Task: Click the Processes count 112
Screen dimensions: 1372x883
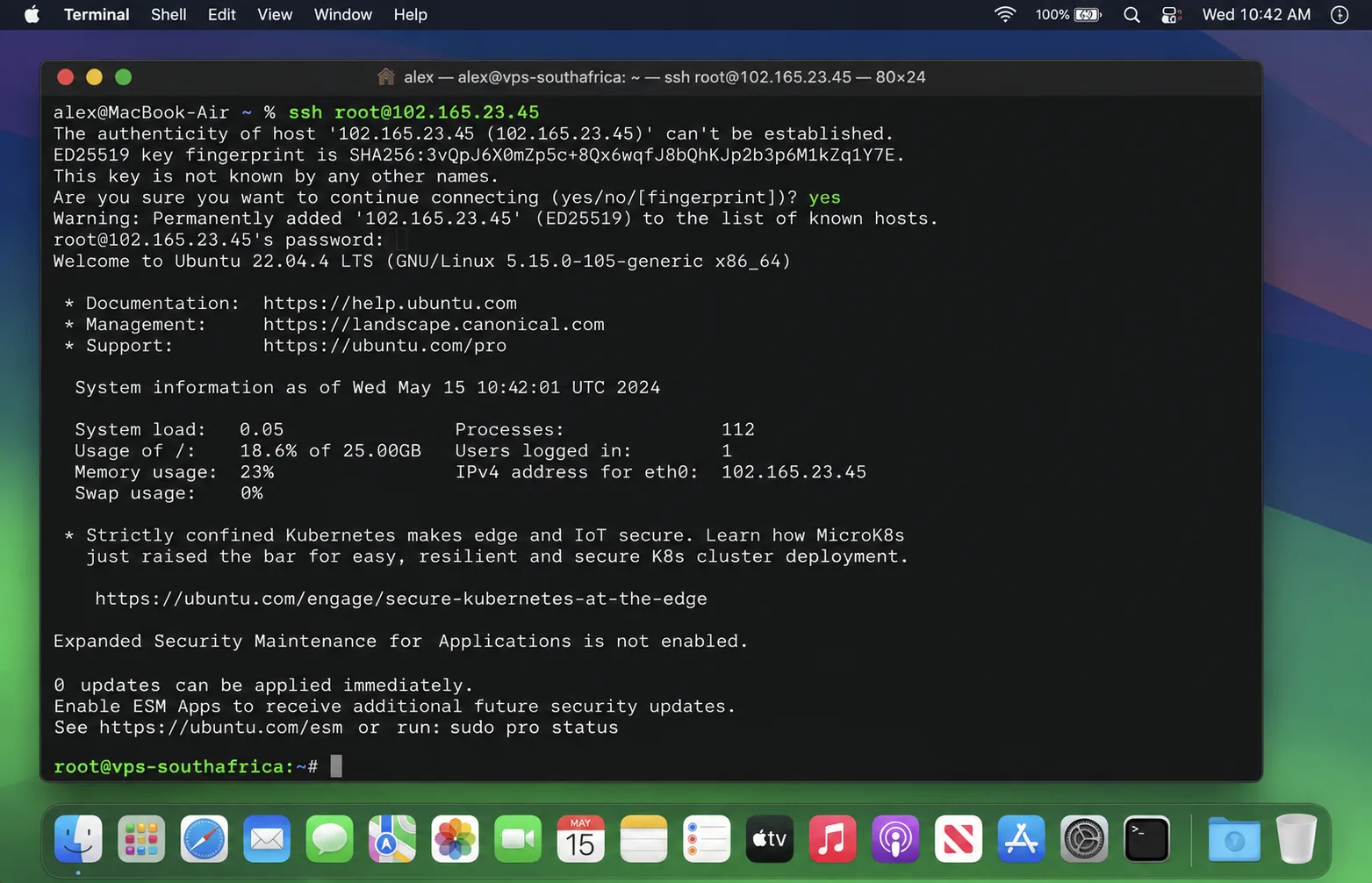Action: pyautogui.click(x=738, y=429)
